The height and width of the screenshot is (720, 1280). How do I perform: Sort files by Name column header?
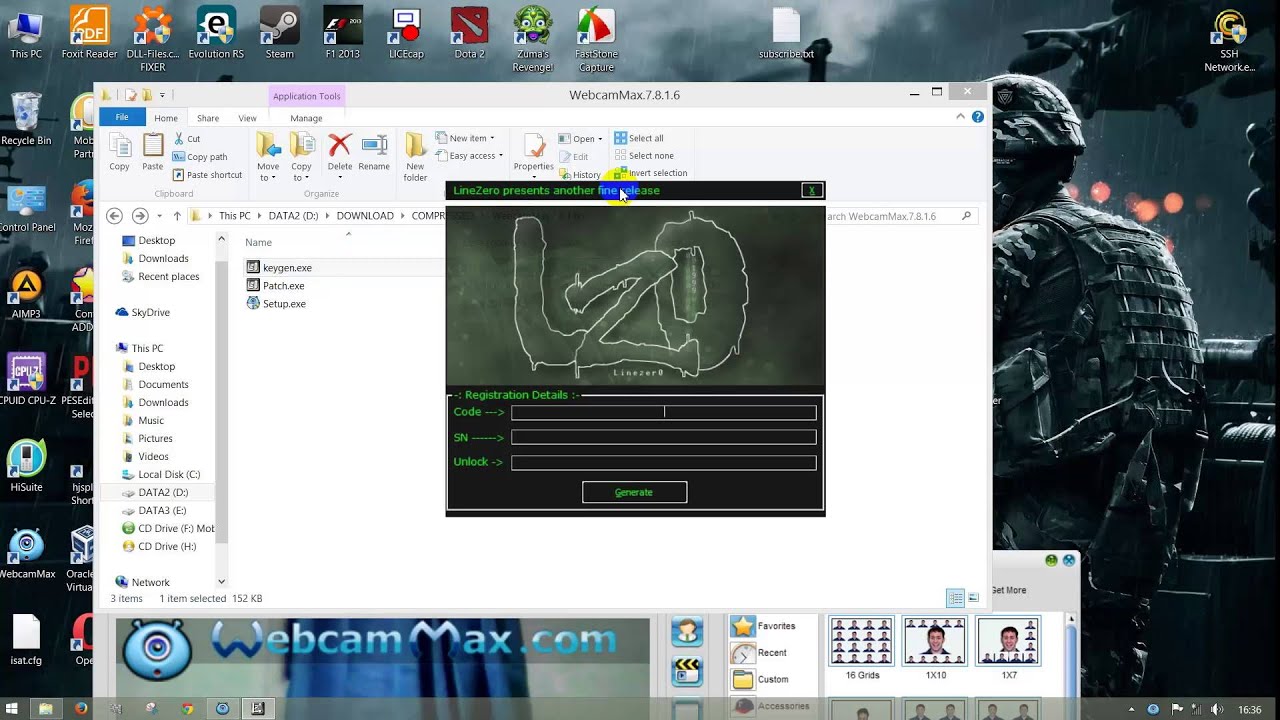(x=259, y=242)
